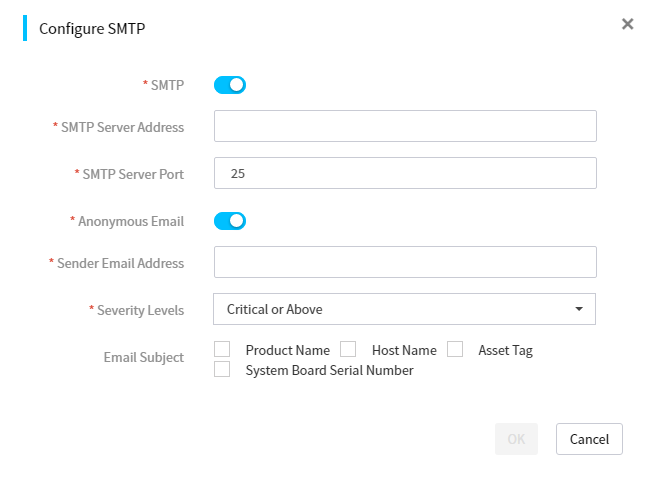Click the caret arrow beside Critical or Above
The width and height of the screenshot is (656, 483).
coord(579,309)
